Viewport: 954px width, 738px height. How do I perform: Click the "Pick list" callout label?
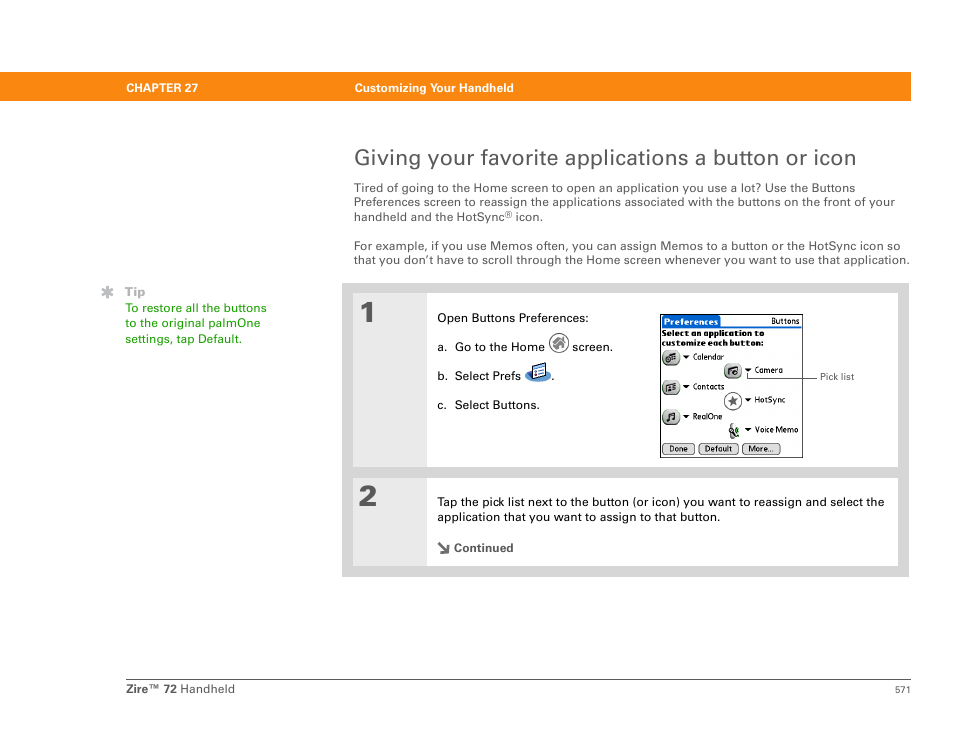837,377
